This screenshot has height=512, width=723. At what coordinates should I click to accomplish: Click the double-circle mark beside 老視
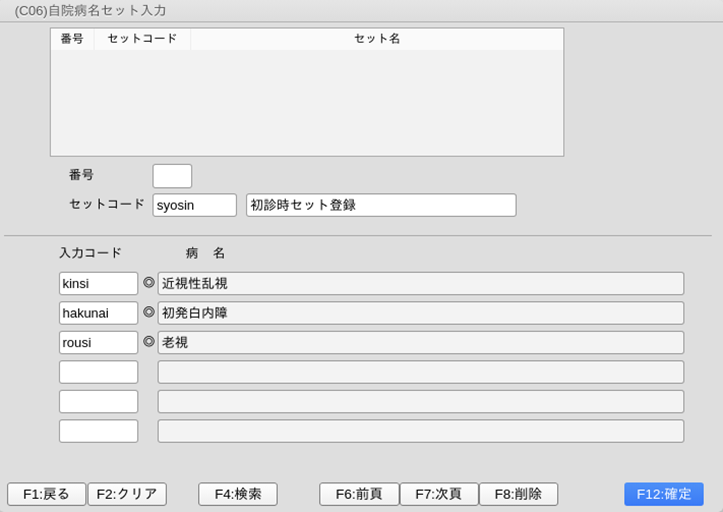pos(149,341)
